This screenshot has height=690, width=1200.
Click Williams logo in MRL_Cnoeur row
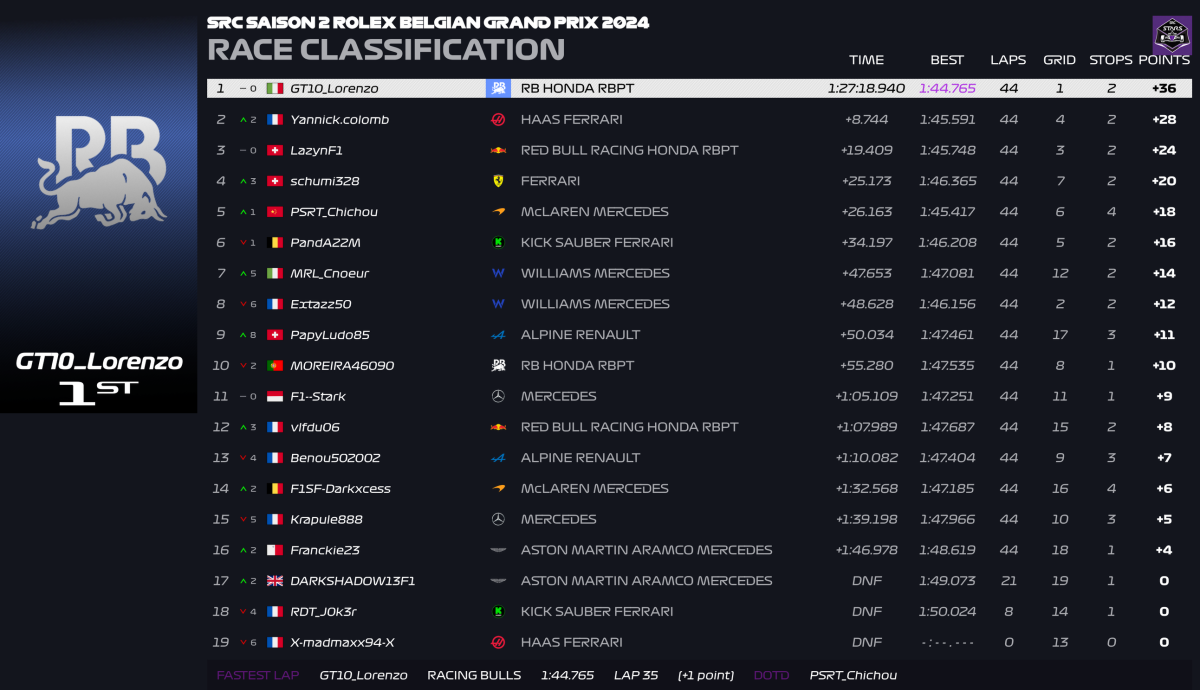(498, 273)
